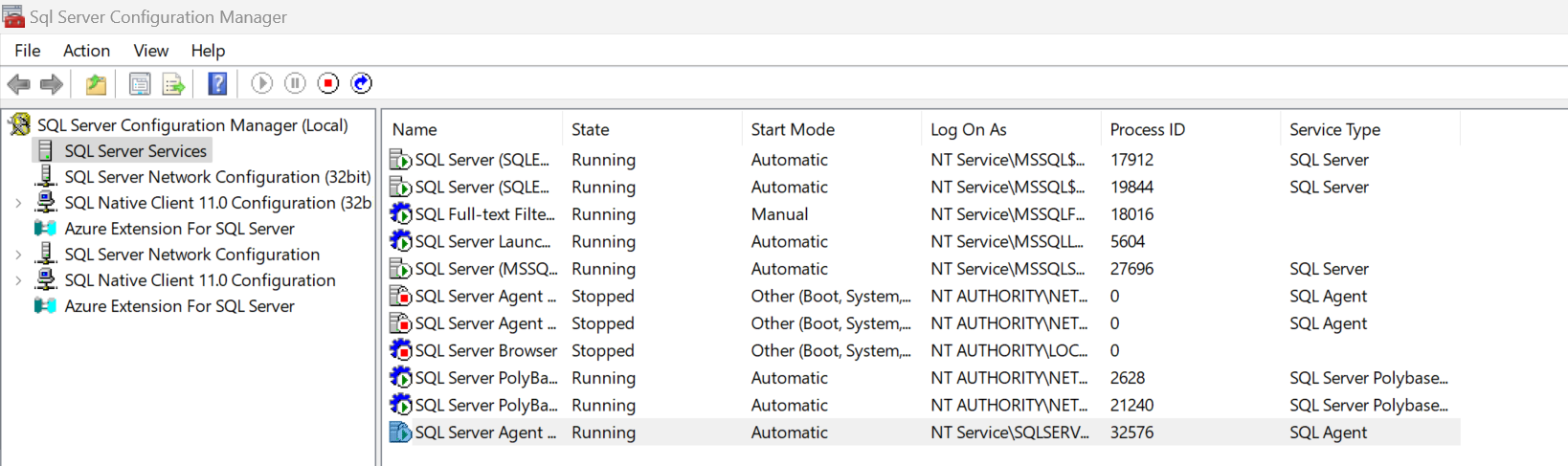Click Running state of SQL Full-text Filter row

click(x=603, y=215)
